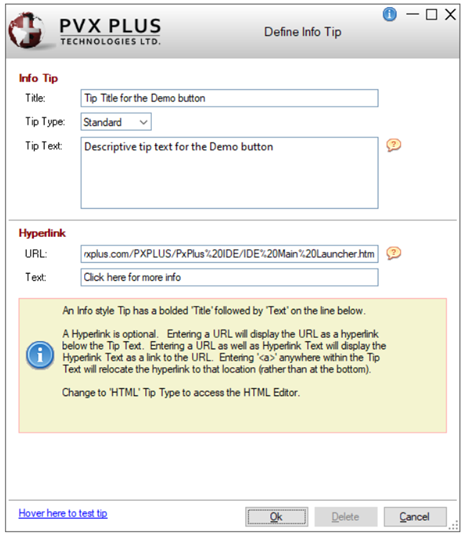
Task: Click the hyperlink Text input field
Action: point(229,277)
